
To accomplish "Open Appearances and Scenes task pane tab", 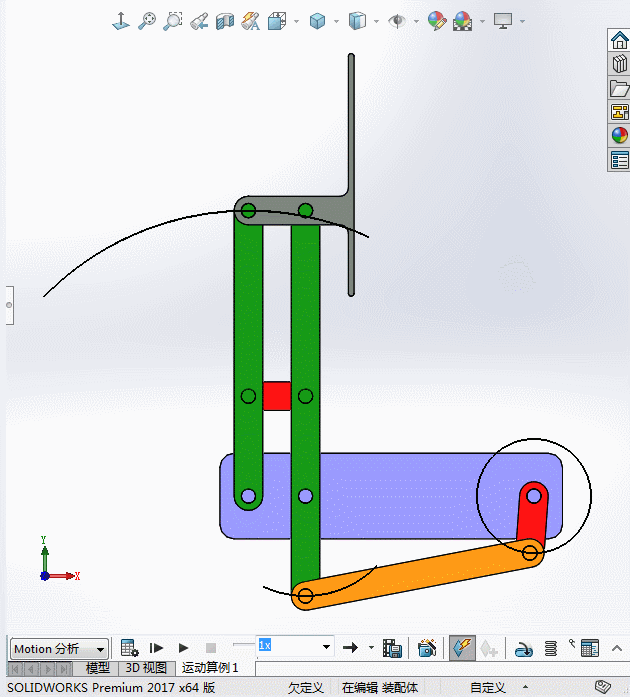I will 619,136.
